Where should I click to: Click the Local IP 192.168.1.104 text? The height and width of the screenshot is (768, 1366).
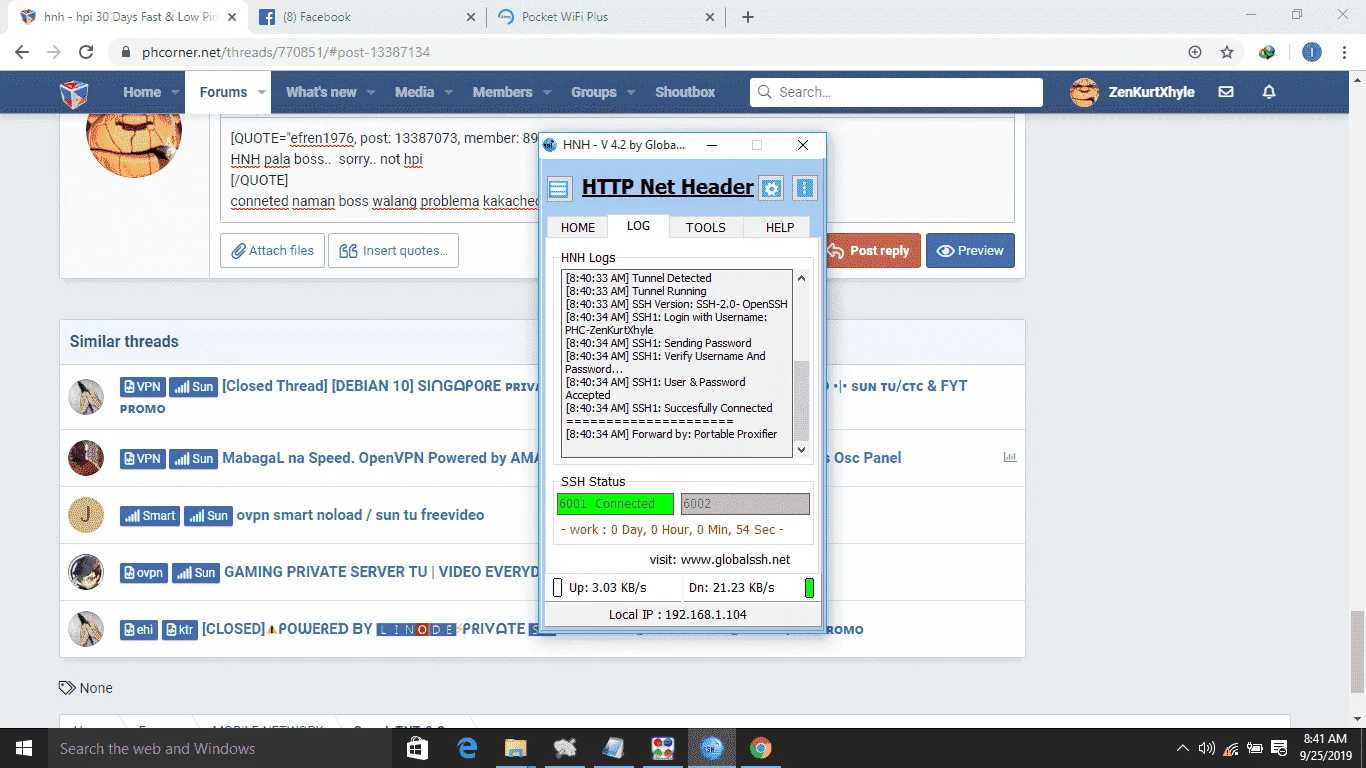pyautogui.click(x=678, y=615)
